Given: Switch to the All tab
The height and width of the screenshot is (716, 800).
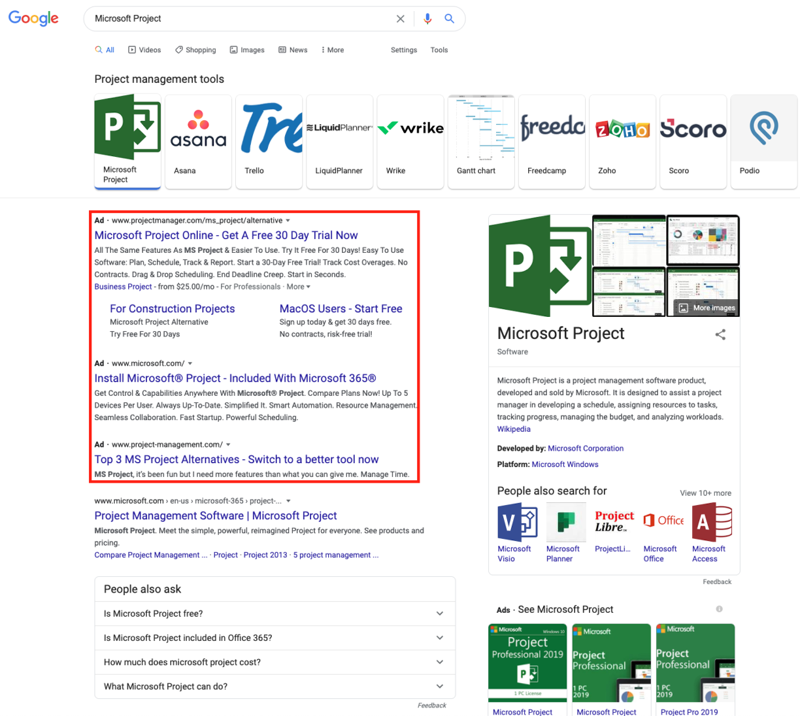Looking at the screenshot, I should click(x=105, y=50).
